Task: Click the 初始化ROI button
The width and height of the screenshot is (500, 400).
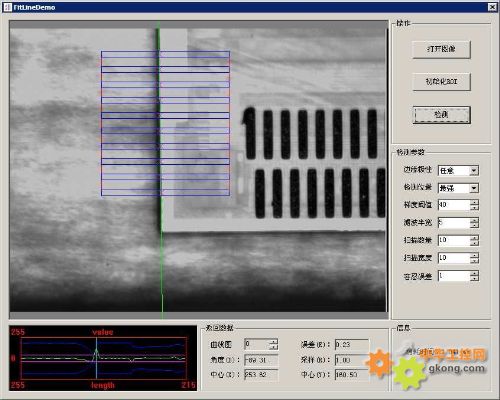Action: [441, 81]
